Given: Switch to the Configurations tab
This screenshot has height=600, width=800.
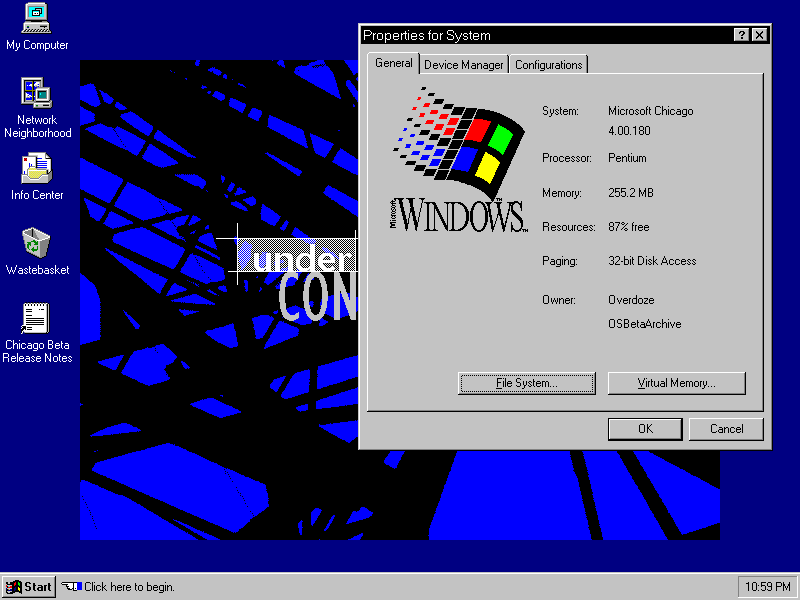Looking at the screenshot, I should [x=548, y=65].
